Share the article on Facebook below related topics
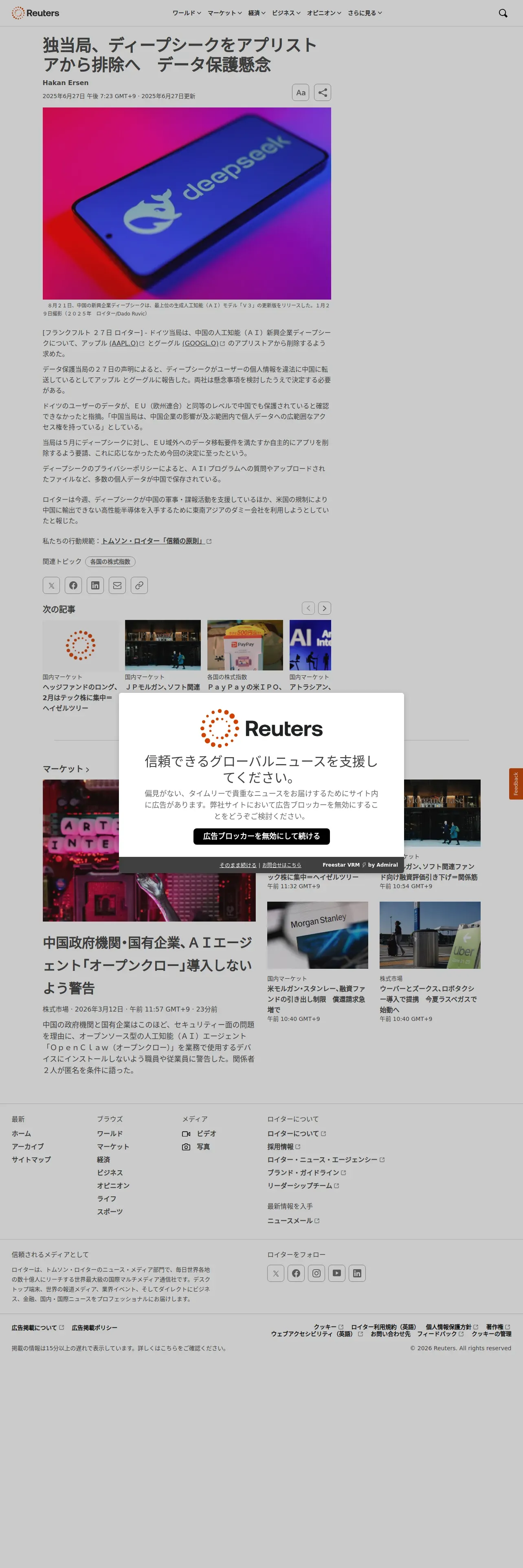The width and height of the screenshot is (523, 1568). 73,585
